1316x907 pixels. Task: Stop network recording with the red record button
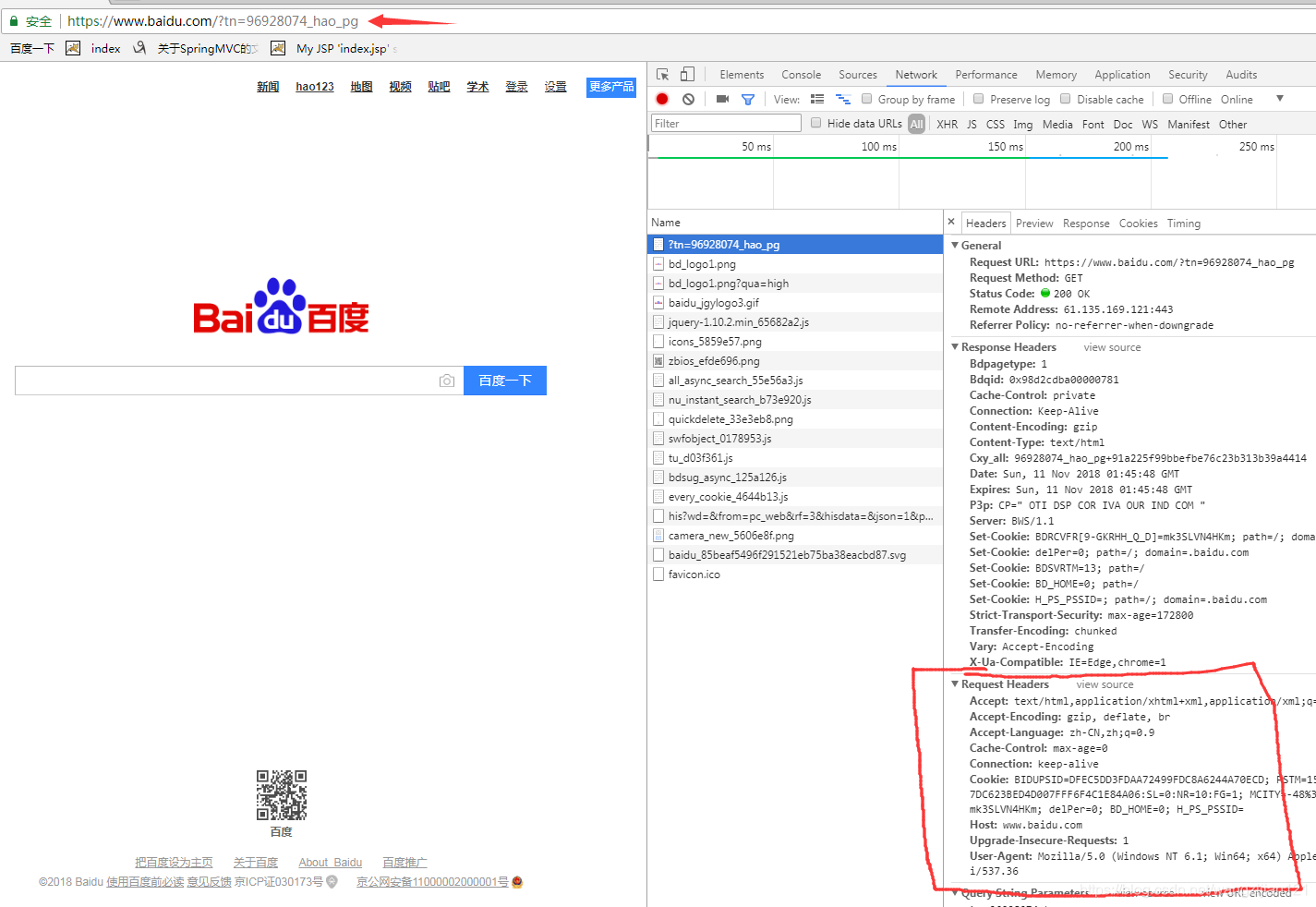click(662, 99)
